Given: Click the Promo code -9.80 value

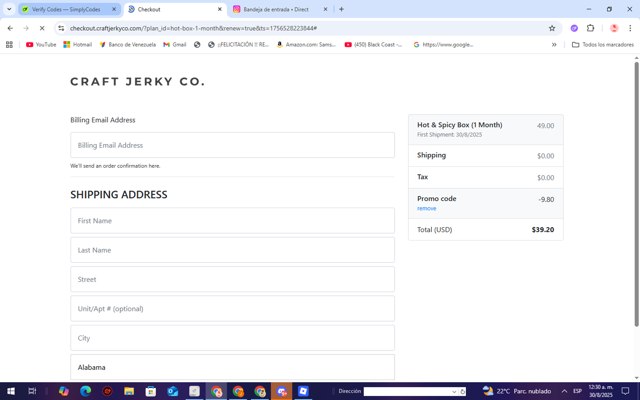Looking at the screenshot, I should (547, 200).
